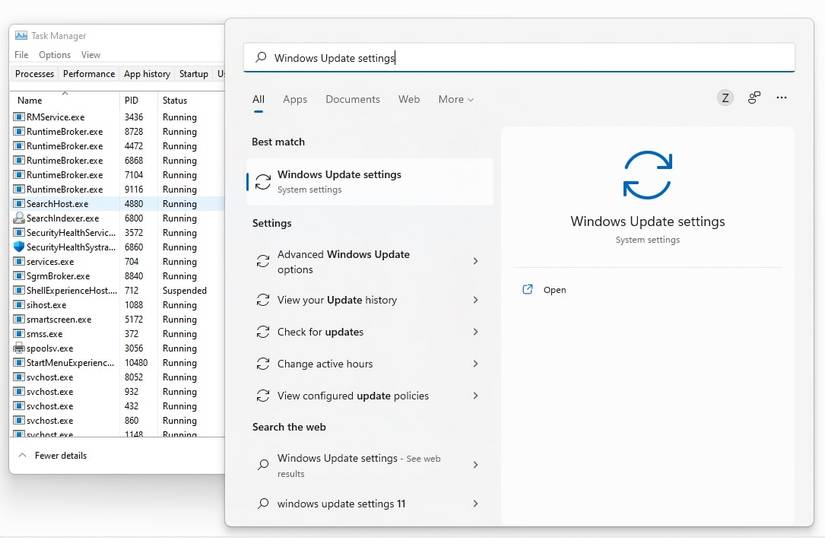
Task: Expand View configured update policies chevron
Action: click(x=475, y=395)
